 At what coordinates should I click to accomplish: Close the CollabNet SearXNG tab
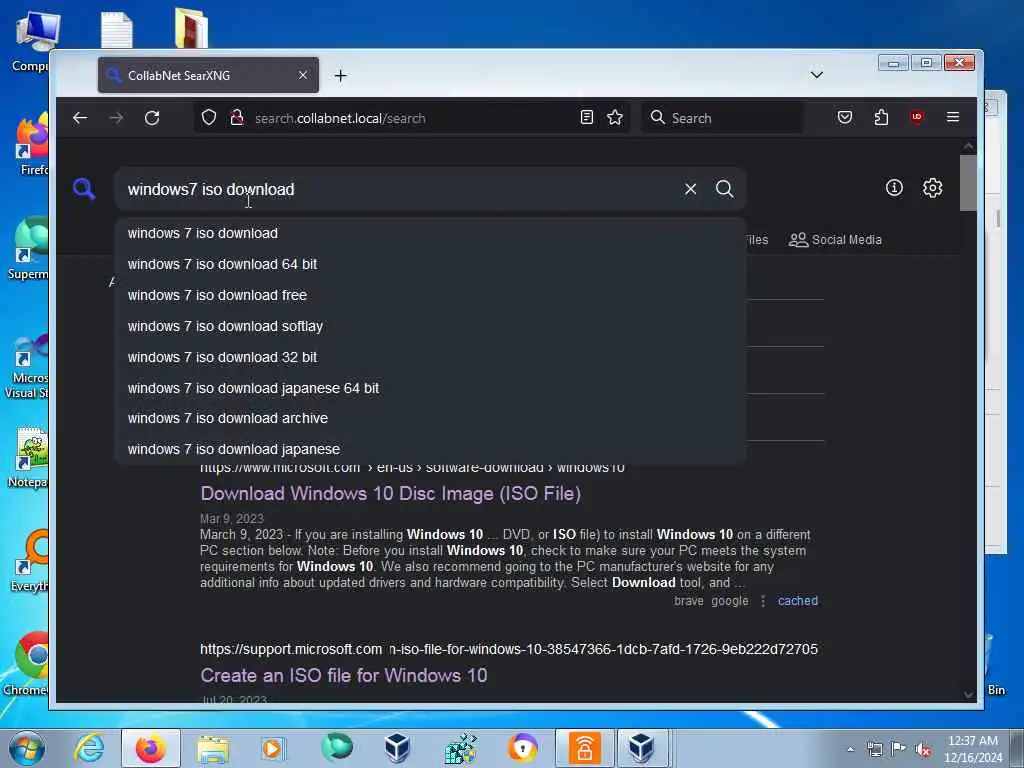[302, 76]
